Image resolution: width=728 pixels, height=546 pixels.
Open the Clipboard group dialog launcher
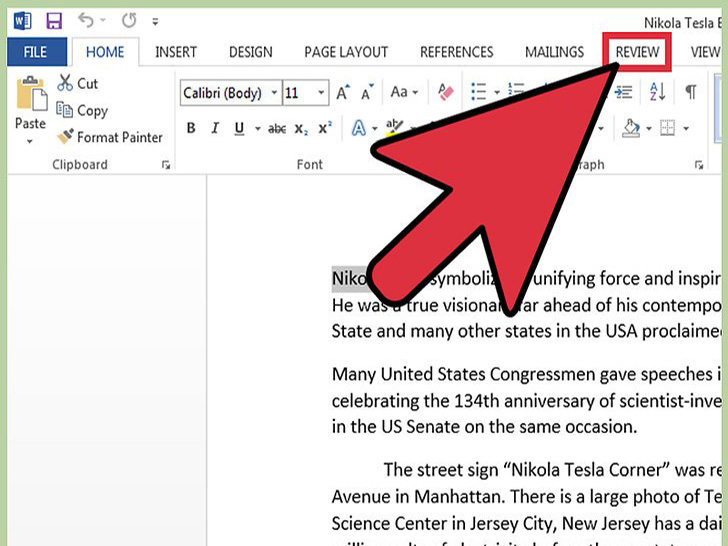tap(166, 165)
